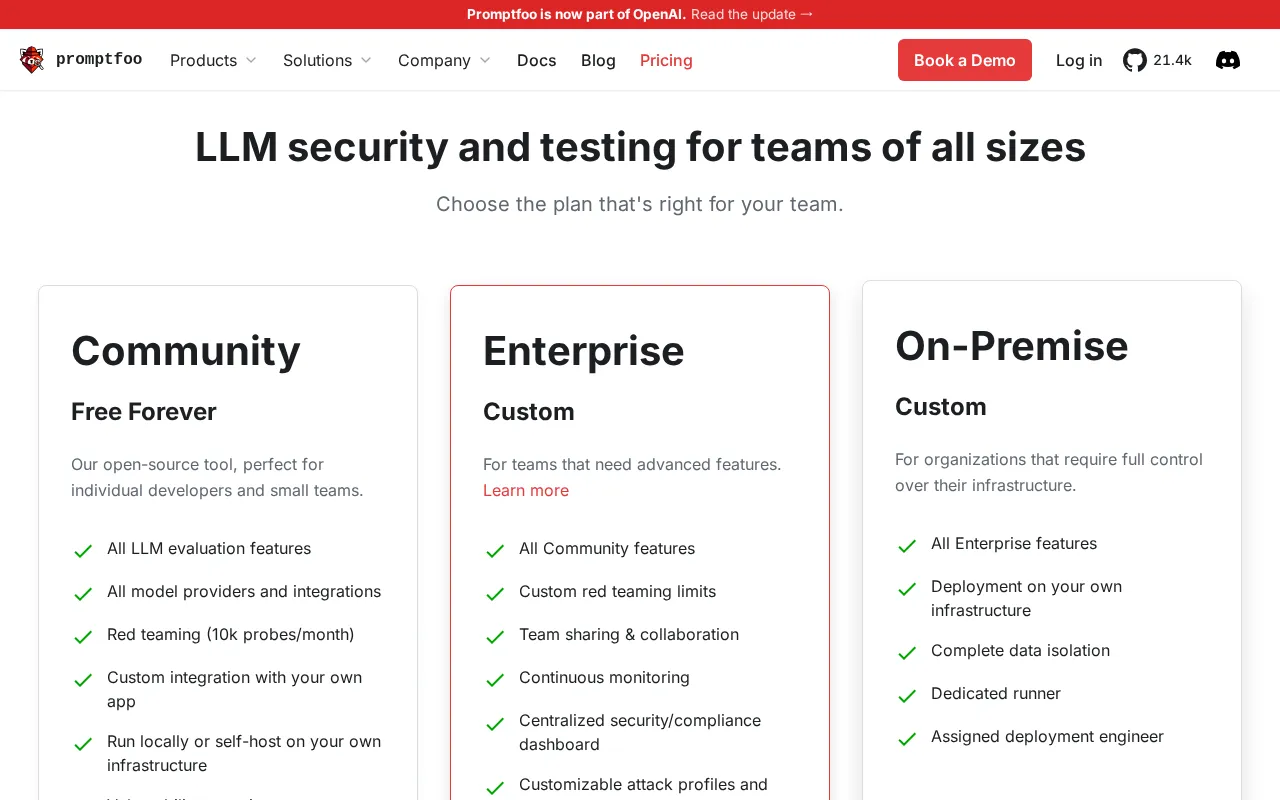The height and width of the screenshot is (800, 1280).
Task: Click checkmark beside Assigned deployment engineer
Action: [x=907, y=738]
